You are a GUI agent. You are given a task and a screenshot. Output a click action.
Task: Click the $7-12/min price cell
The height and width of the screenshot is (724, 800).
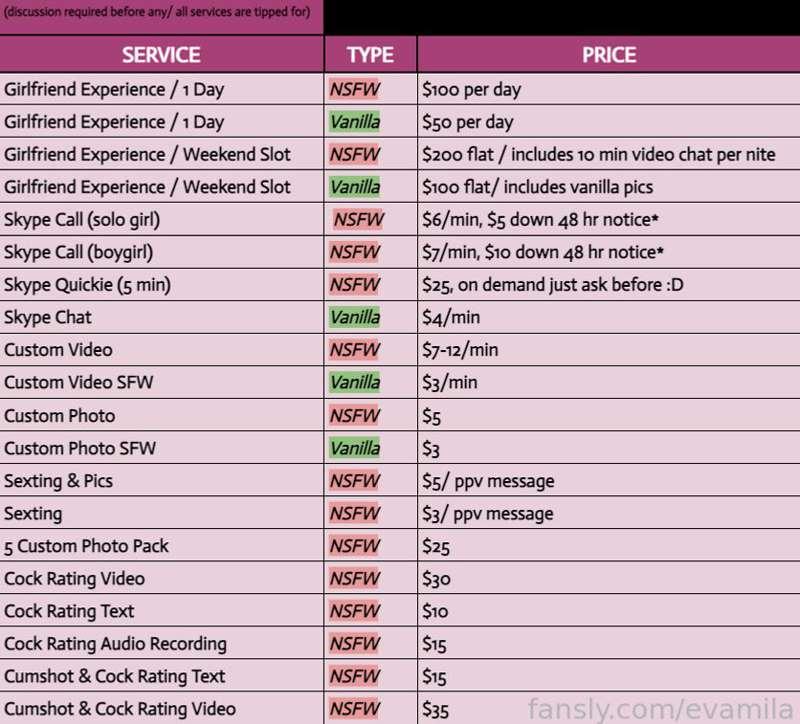tap(609, 350)
